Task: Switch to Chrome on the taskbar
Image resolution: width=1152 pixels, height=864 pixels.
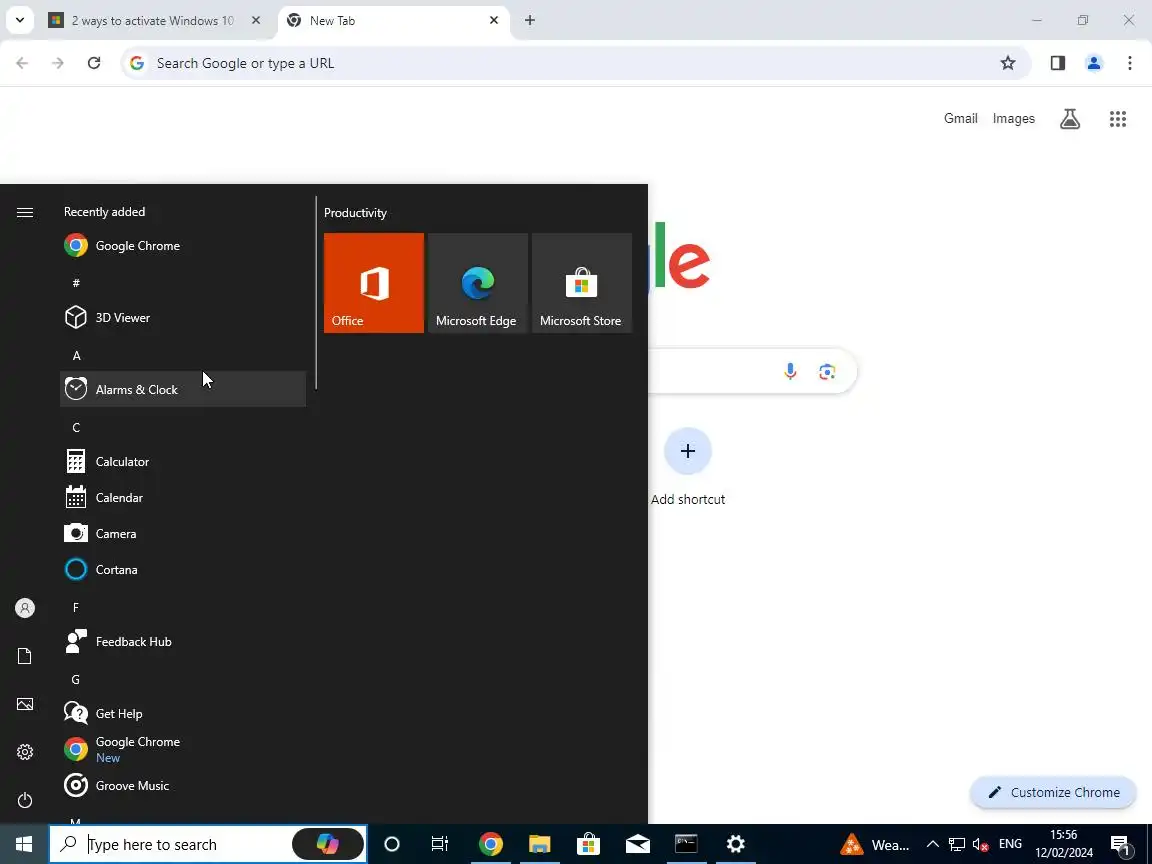Action: (490, 844)
